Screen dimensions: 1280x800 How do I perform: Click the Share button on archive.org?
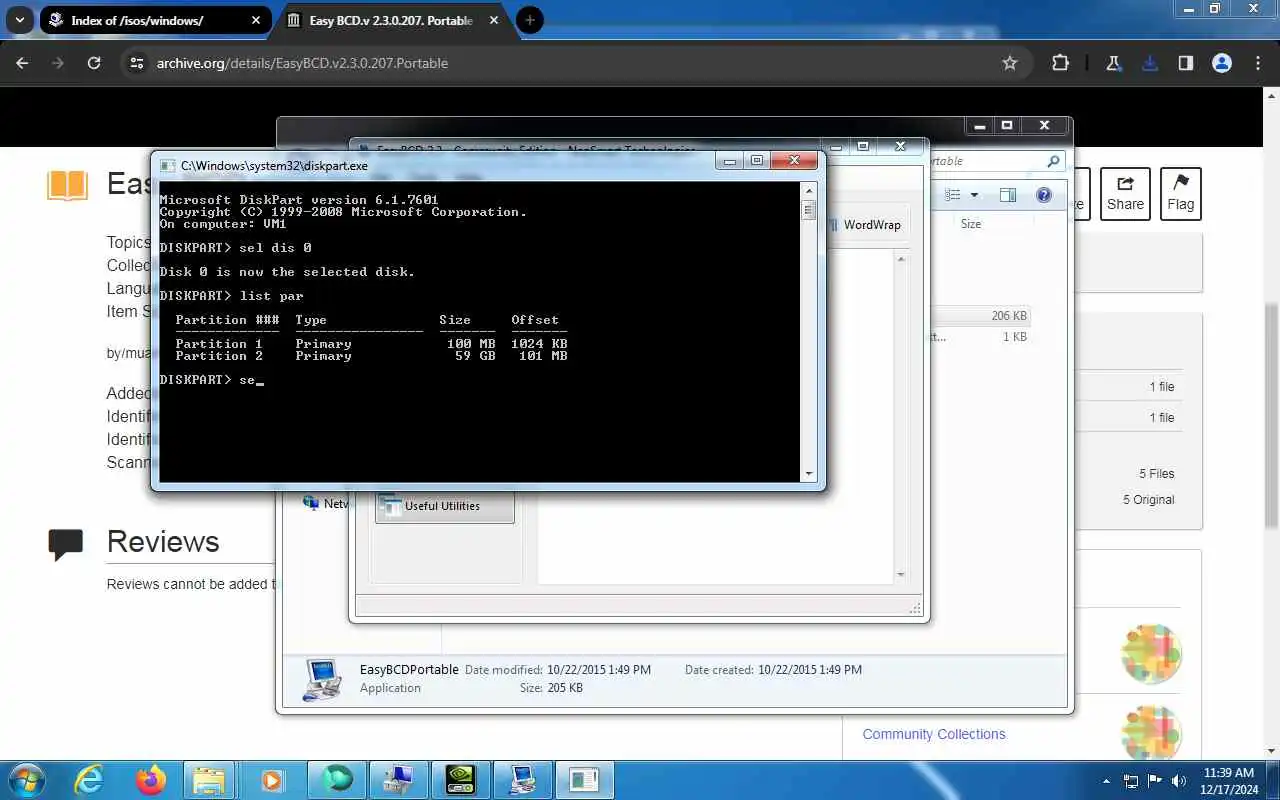(1125, 194)
